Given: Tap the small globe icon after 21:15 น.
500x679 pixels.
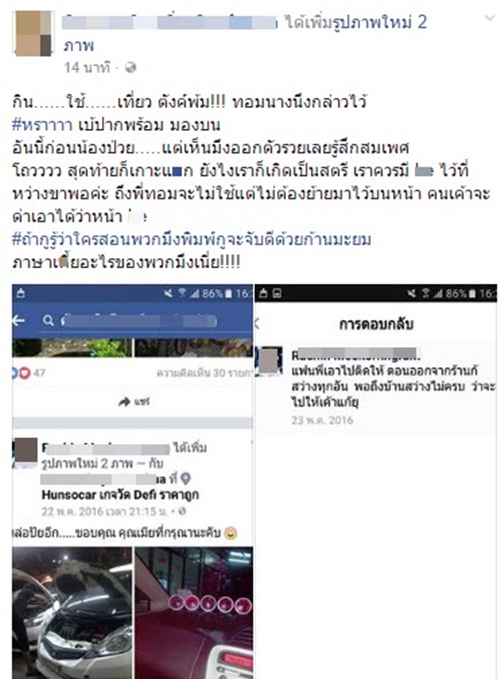Looking at the screenshot, I should [x=183, y=511].
